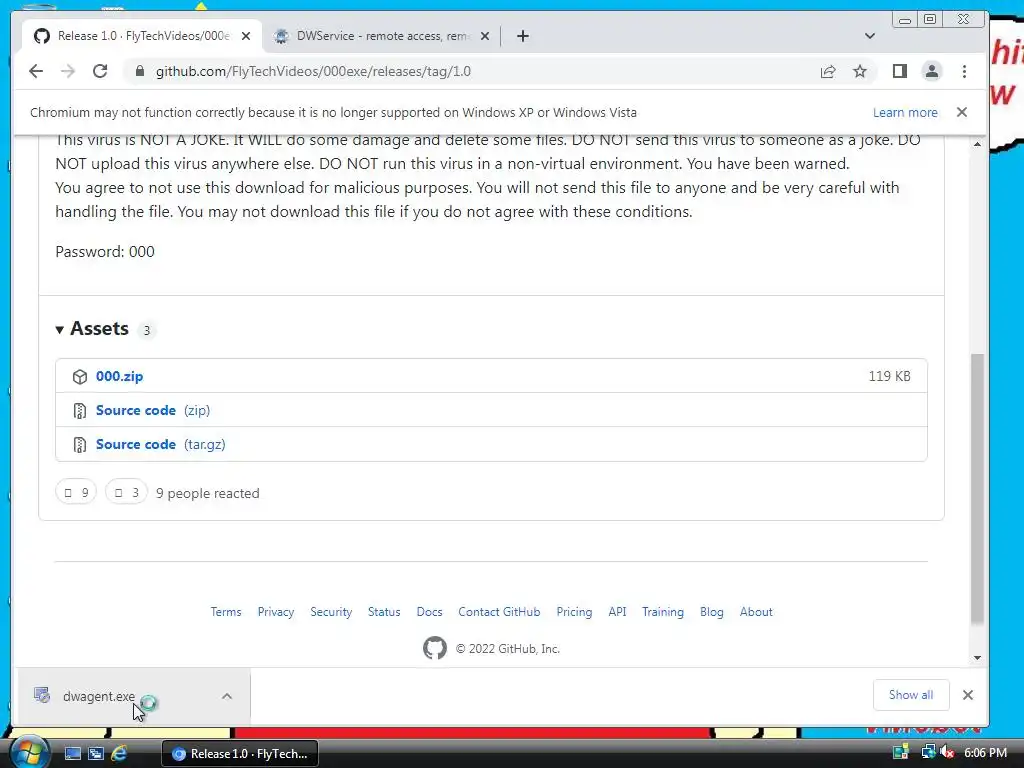This screenshot has height=768, width=1024.
Task: Open the Learn more link
Action: [x=905, y=112]
